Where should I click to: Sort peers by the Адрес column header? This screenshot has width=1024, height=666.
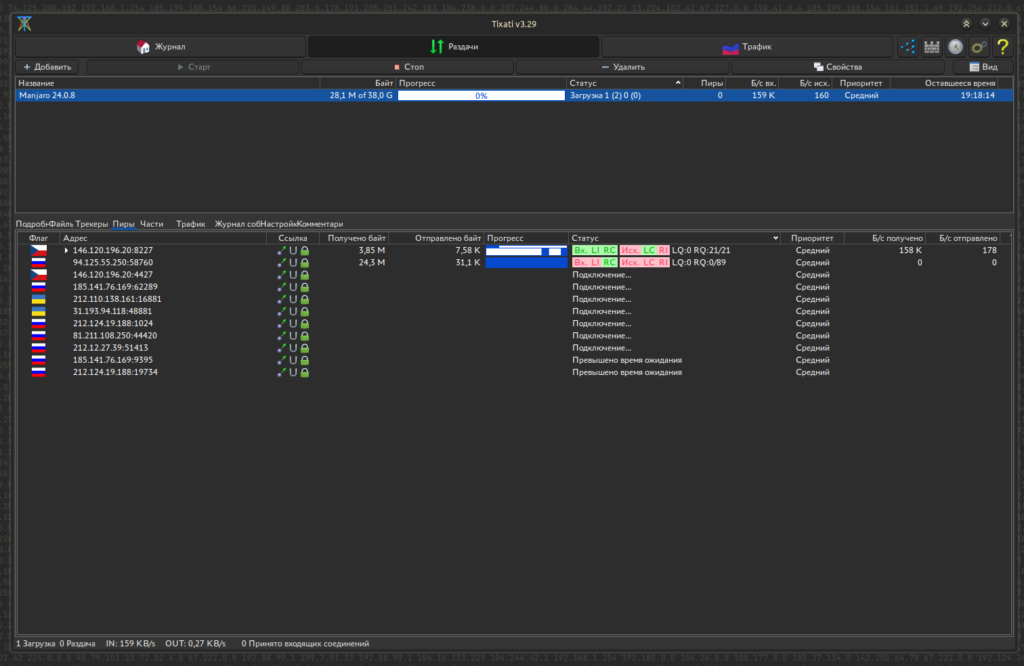(x=163, y=238)
